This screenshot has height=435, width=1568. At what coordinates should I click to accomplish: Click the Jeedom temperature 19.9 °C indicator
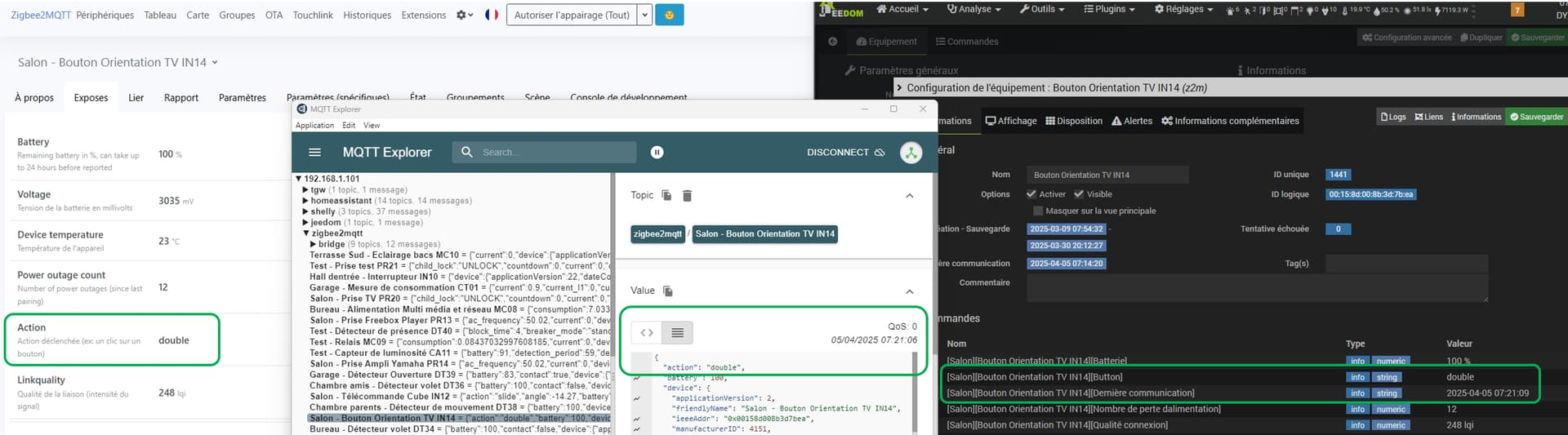coord(1356,10)
